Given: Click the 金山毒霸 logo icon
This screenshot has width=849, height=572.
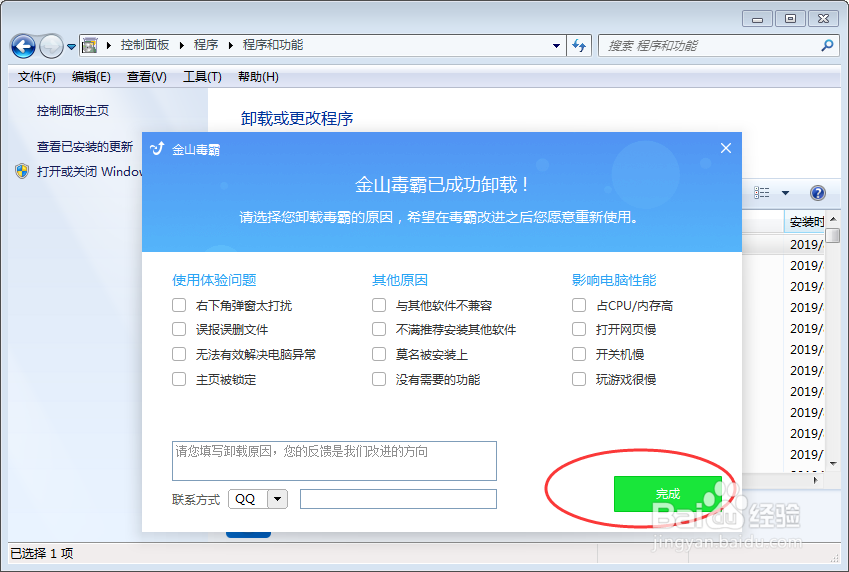Looking at the screenshot, I should (x=157, y=148).
